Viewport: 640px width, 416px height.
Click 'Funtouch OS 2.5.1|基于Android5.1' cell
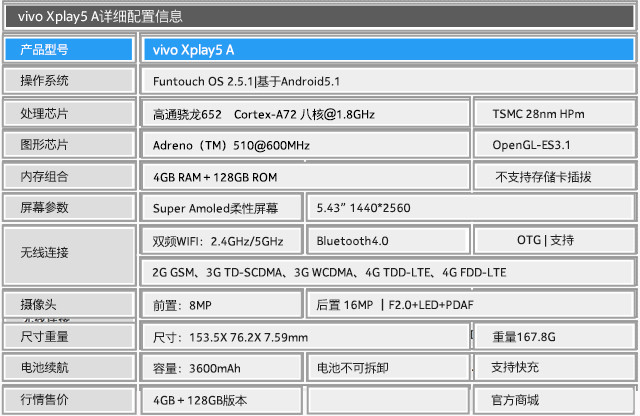(388, 81)
